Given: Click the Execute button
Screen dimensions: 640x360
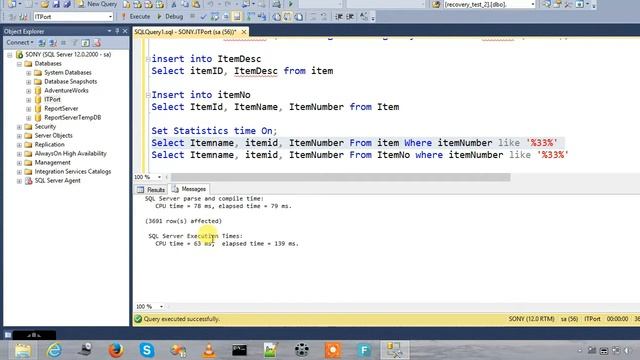Looking at the screenshot, I should 136,17.
